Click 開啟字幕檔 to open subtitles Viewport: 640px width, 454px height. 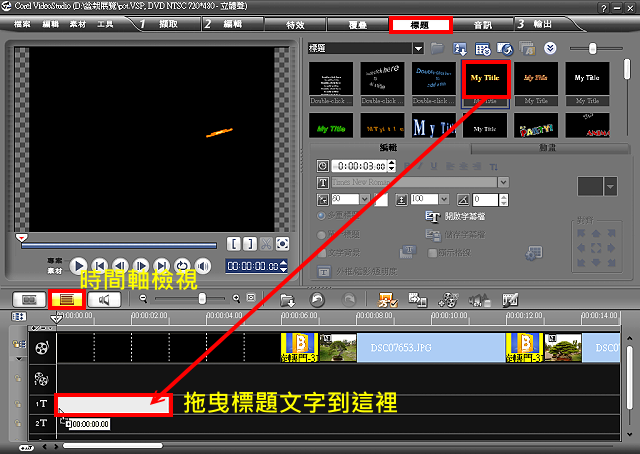coord(455,216)
